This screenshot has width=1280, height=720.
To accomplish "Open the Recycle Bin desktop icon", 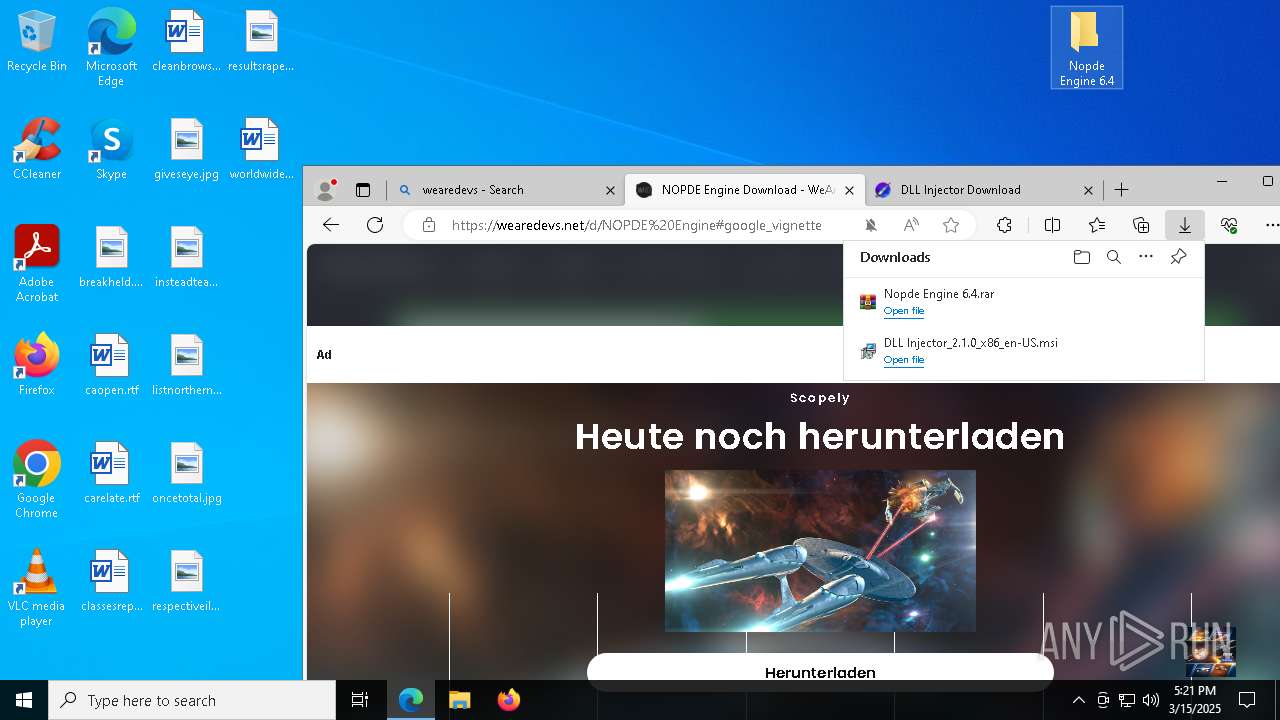I will [37, 42].
